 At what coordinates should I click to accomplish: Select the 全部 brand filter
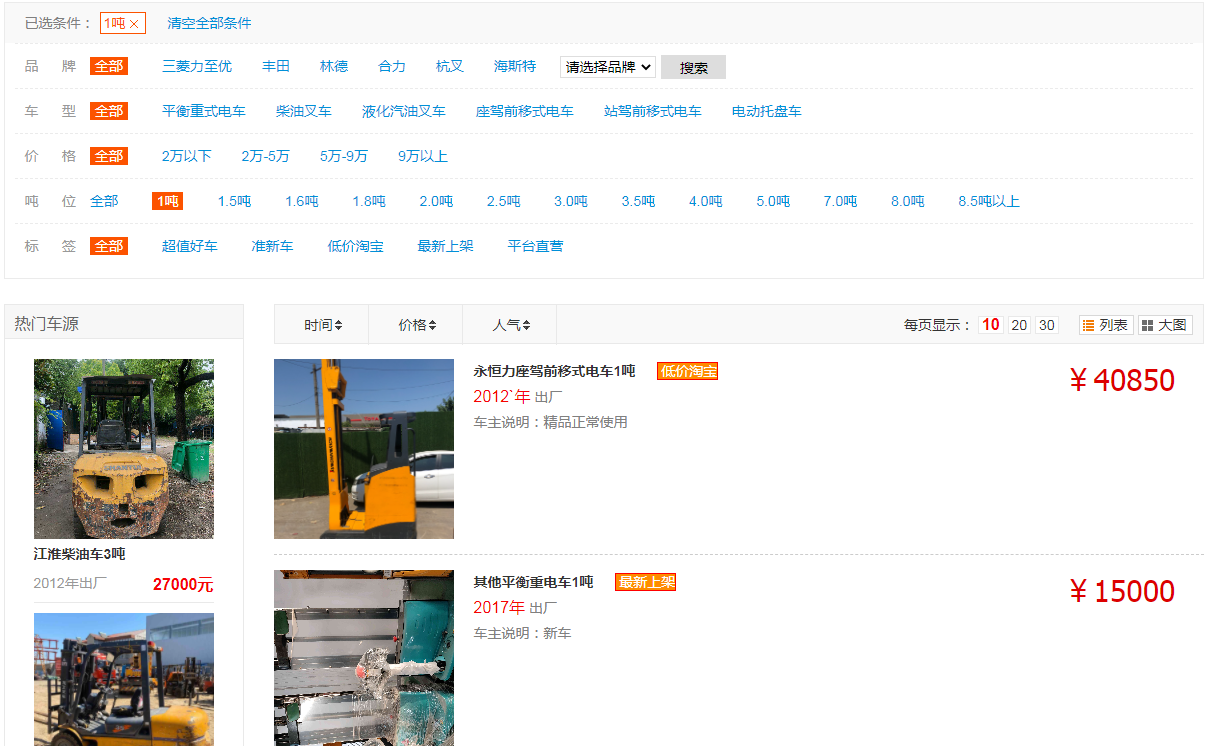tap(109, 66)
